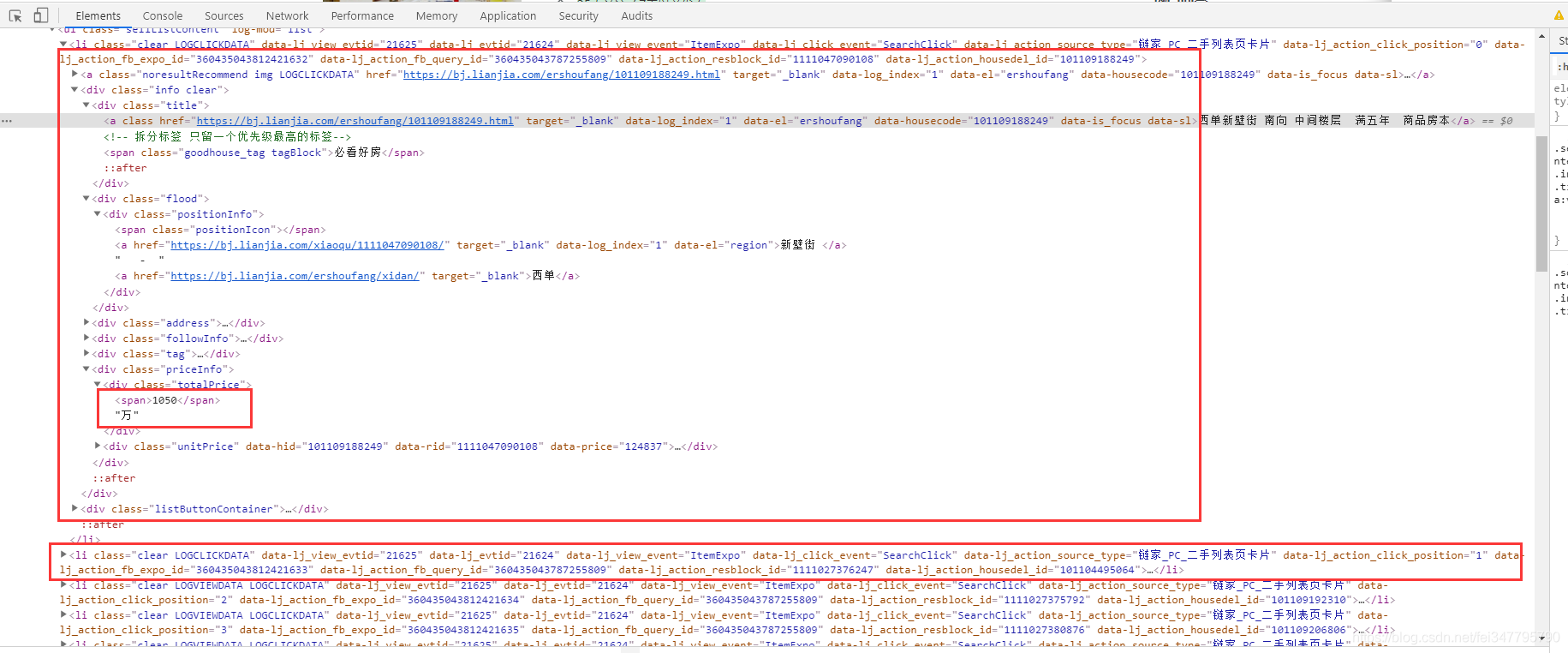Image resolution: width=1568 pixels, height=653 pixels.
Task: Switch to the Security tab
Action: pyautogui.click(x=579, y=15)
